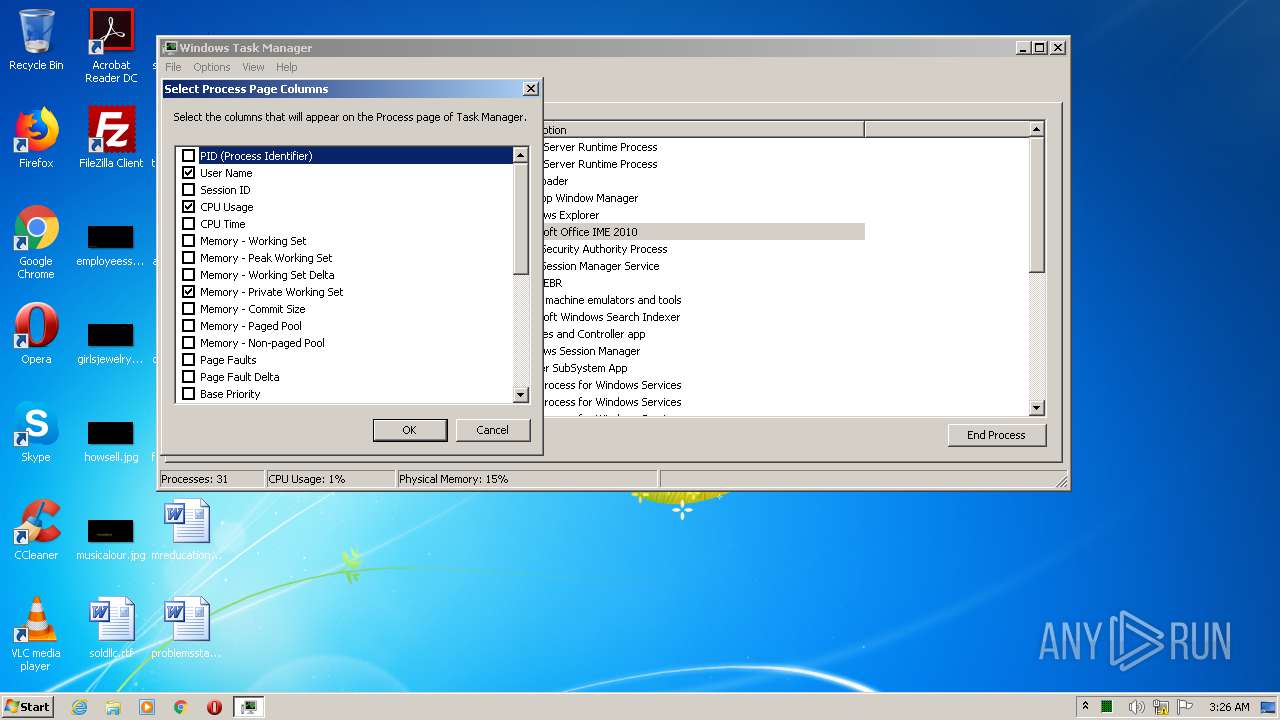
Task: Open Acrobat Reader DC desktop icon
Action: tap(111, 45)
